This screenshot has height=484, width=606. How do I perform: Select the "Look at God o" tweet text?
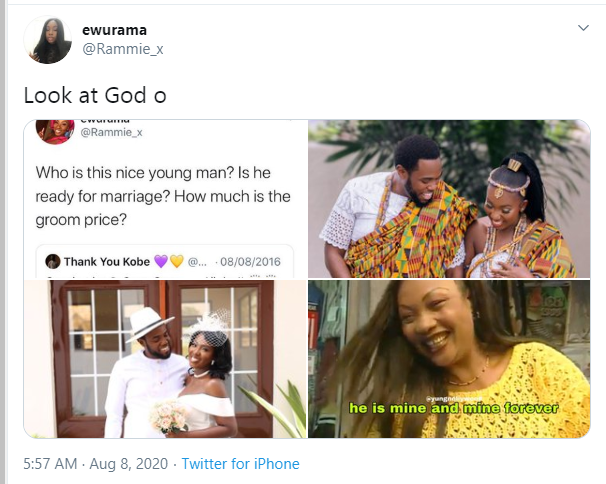click(x=95, y=95)
